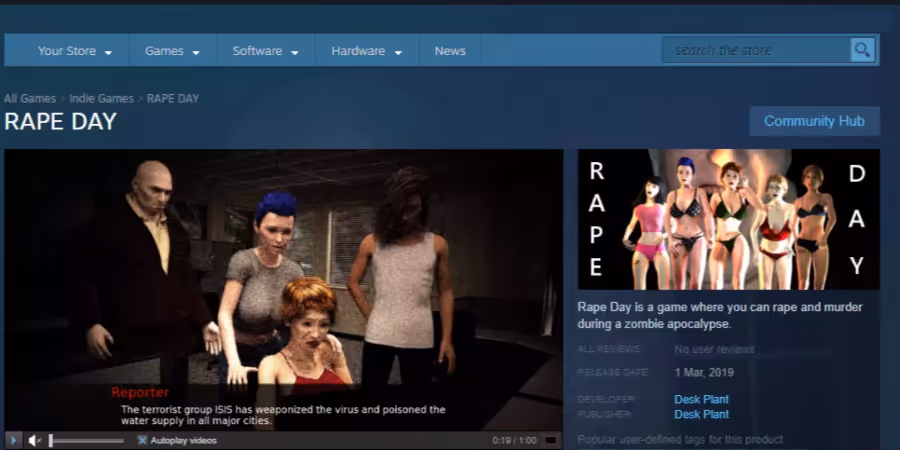Image resolution: width=900 pixels, height=450 pixels.
Task: Open the Software menu
Action: point(266,51)
